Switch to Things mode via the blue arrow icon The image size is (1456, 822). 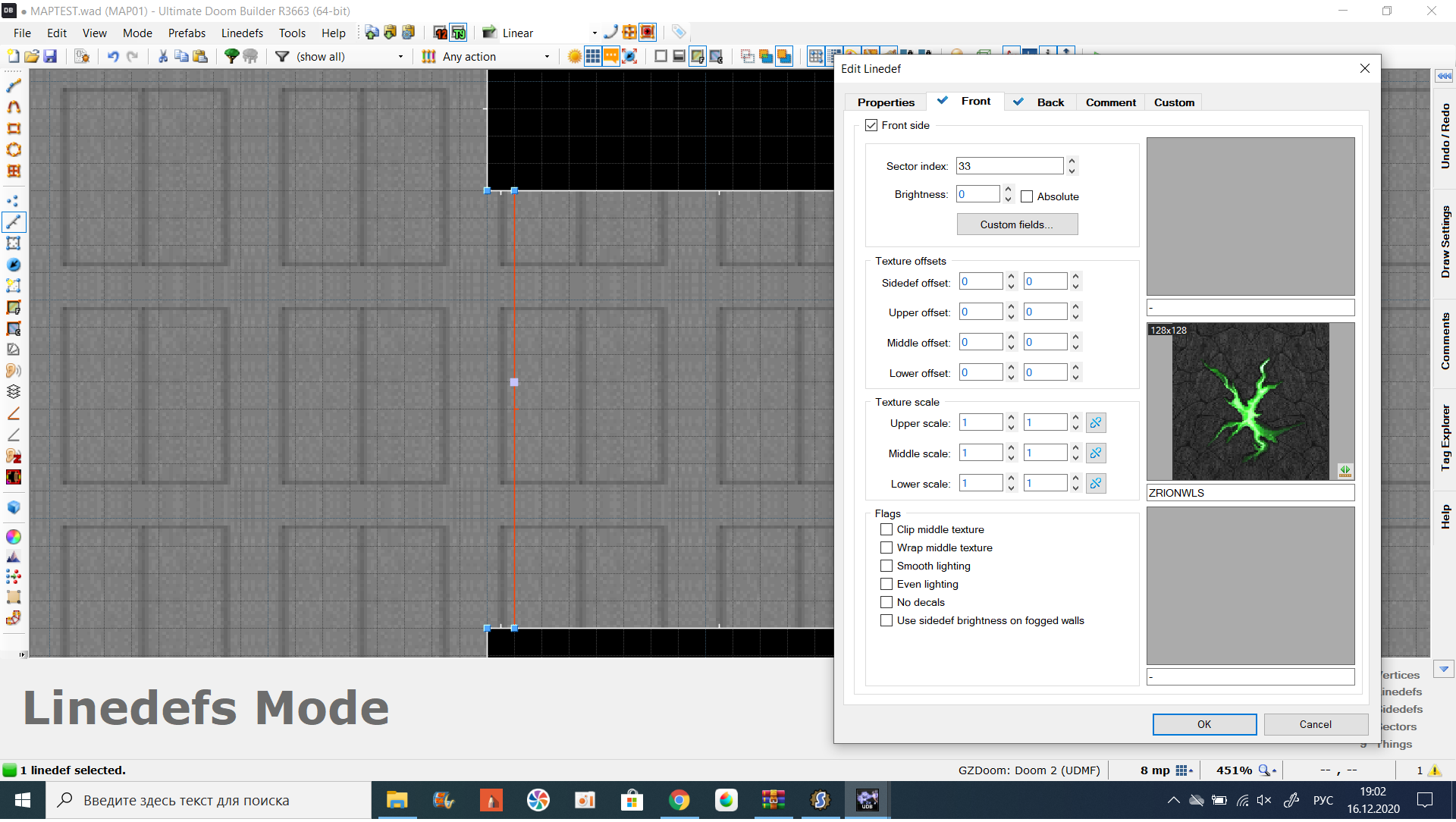click(x=14, y=265)
